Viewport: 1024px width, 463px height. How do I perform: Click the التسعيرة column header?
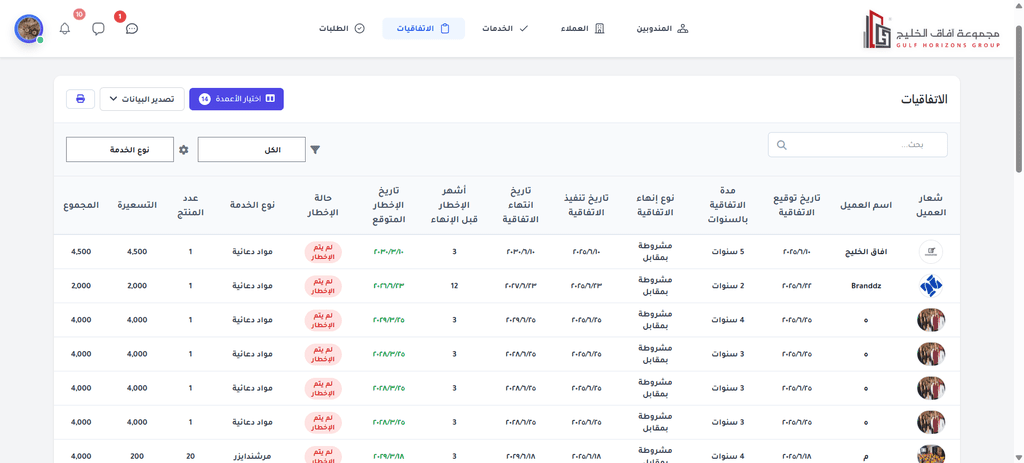pos(137,205)
